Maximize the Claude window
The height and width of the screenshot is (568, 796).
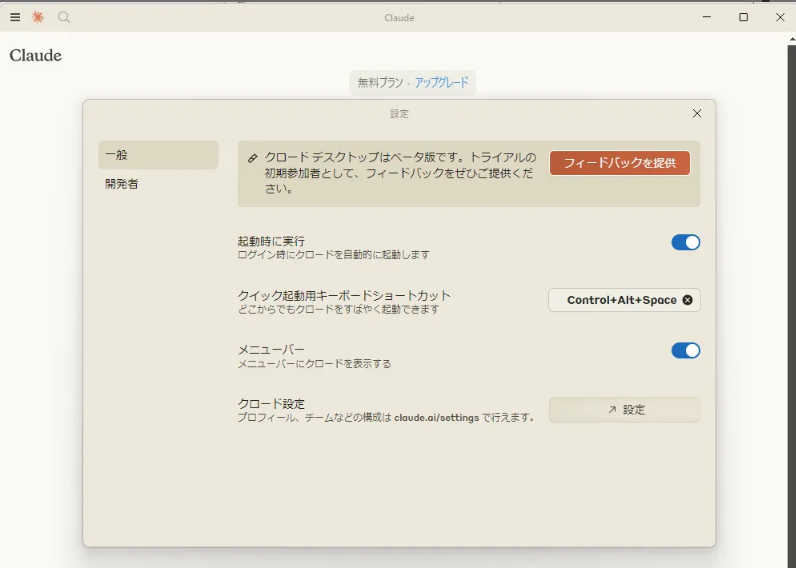(x=743, y=17)
